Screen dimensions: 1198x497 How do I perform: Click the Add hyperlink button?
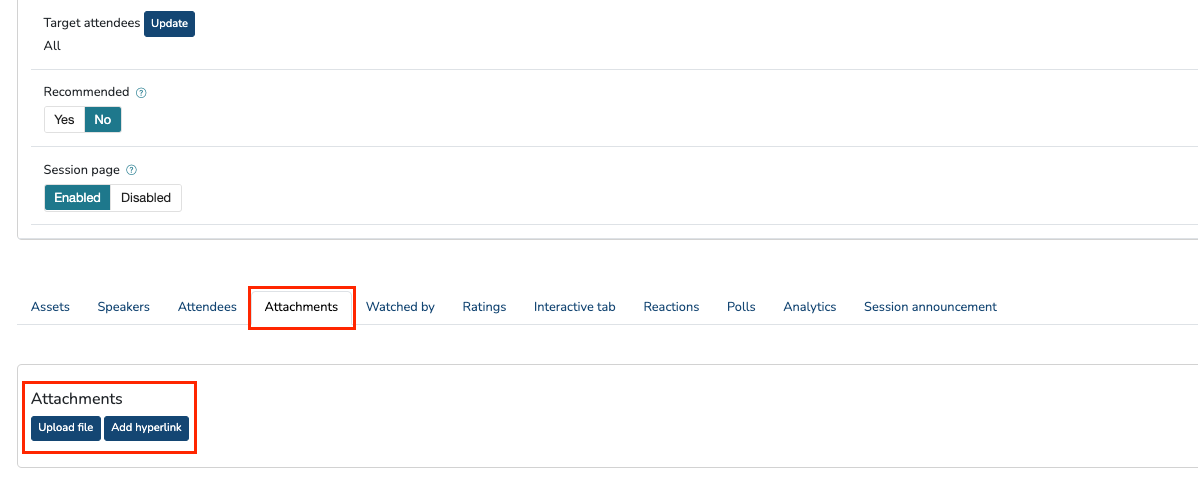(146, 428)
